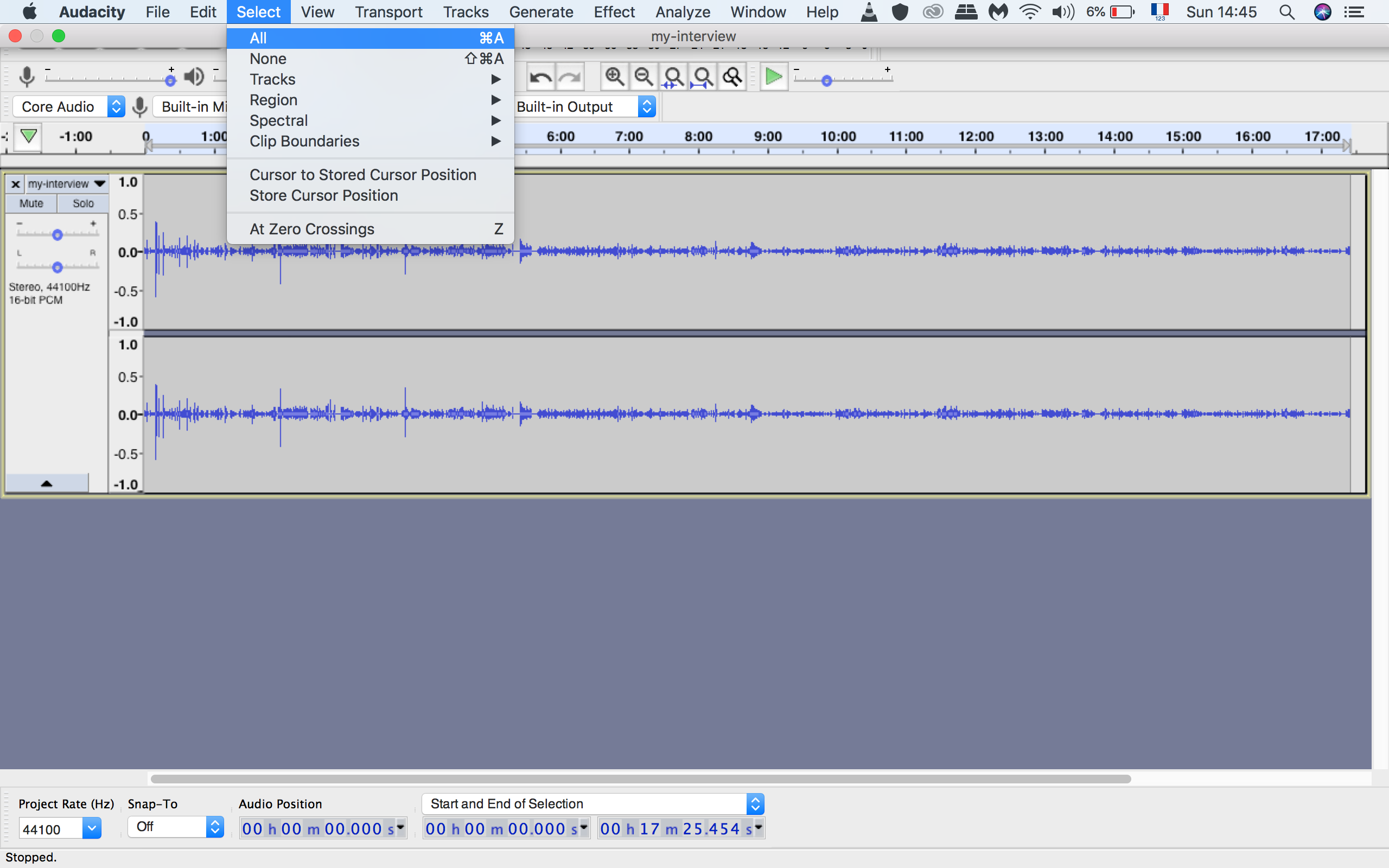Click the horizontal scrollbar
Screen dimensions: 1389x868
[641, 778]
